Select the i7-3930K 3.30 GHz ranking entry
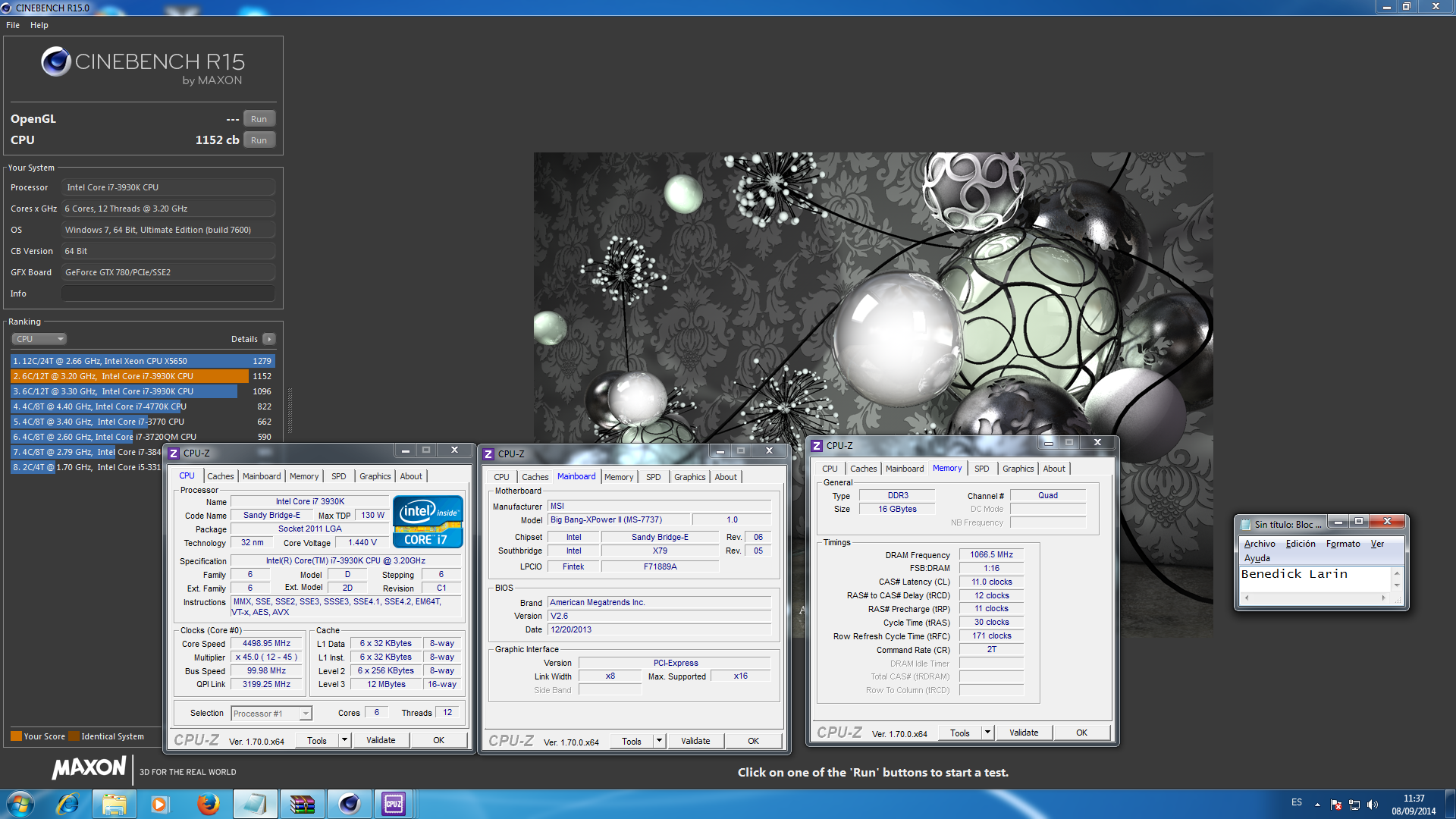Viewport: 1456px width, 819px height. [143, 391]
